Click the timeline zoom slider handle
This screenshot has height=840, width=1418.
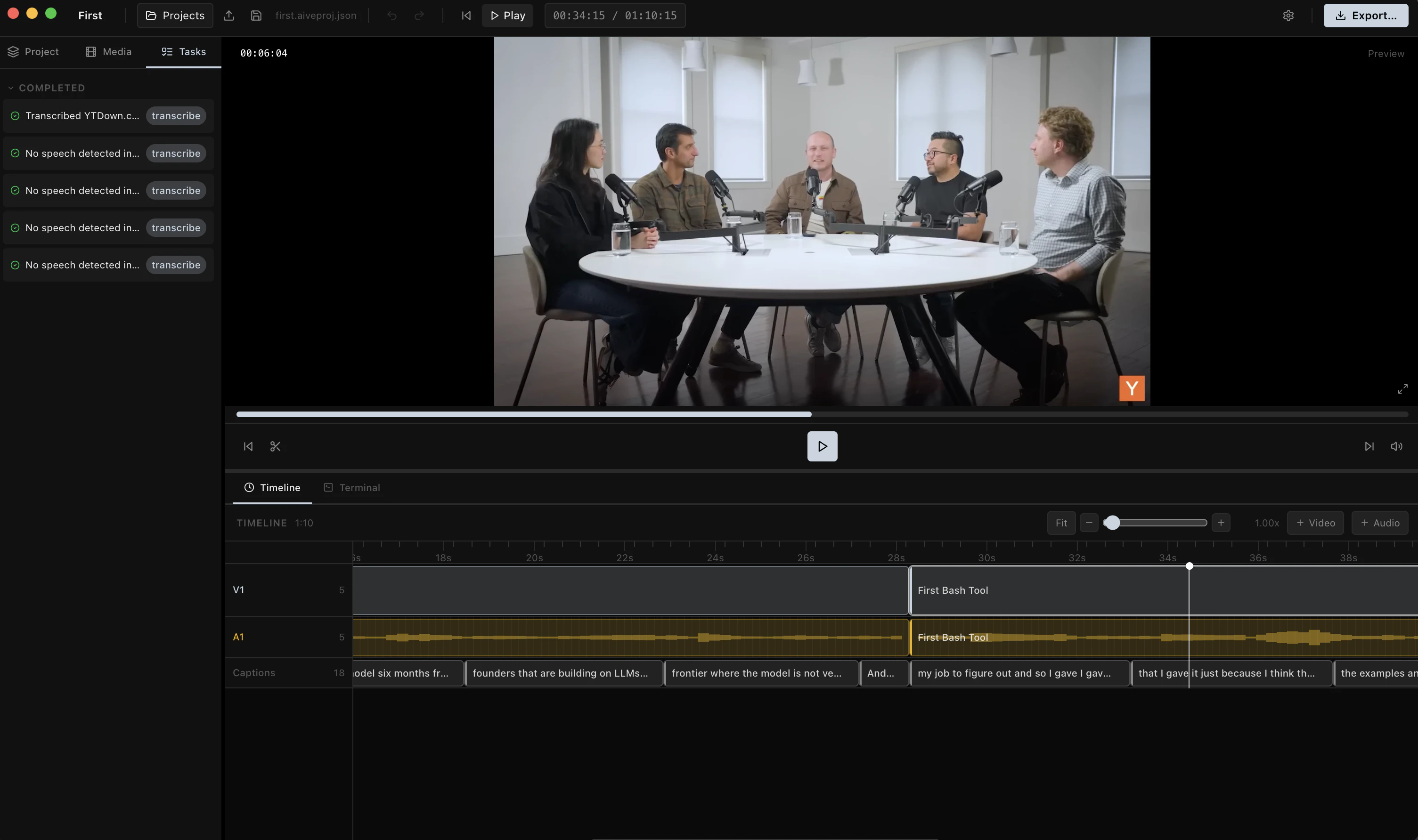click(x=1112, y=523)
